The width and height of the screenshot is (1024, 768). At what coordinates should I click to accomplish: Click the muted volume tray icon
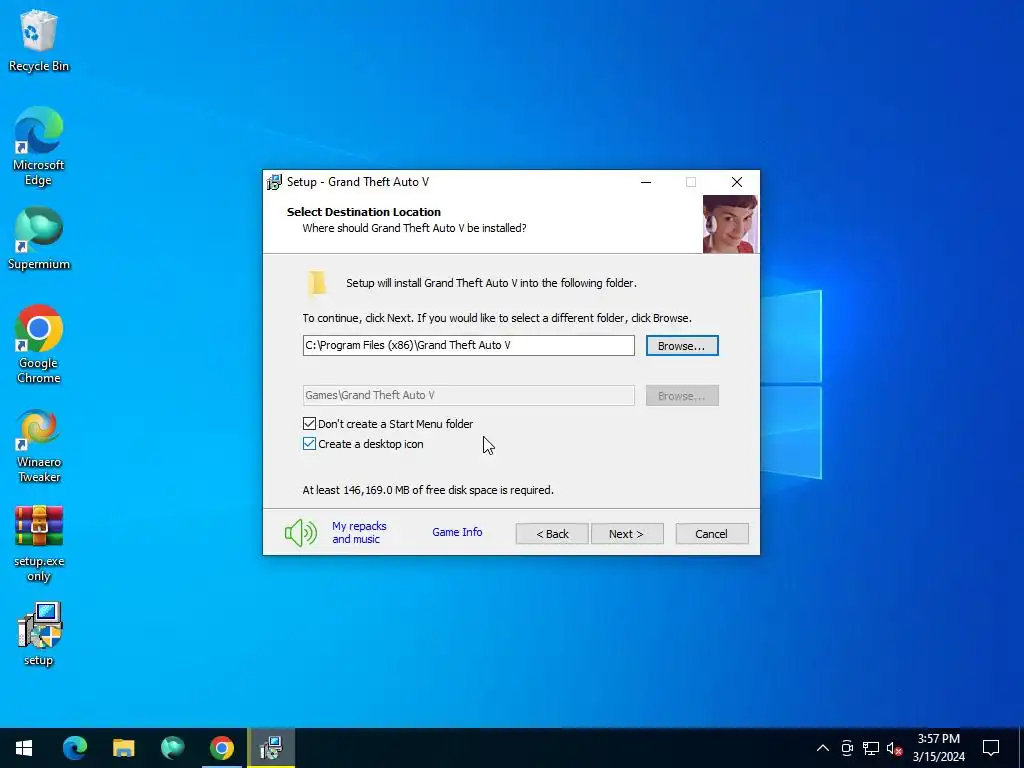click(x=894, y=748)
